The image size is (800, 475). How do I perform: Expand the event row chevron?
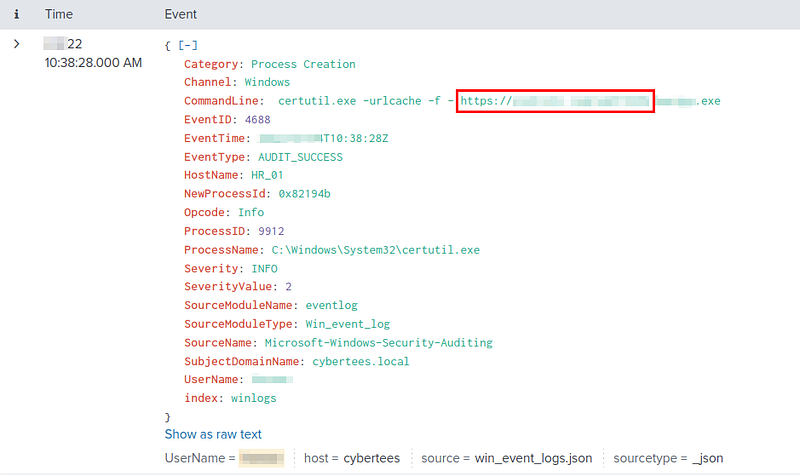[17, 44]
